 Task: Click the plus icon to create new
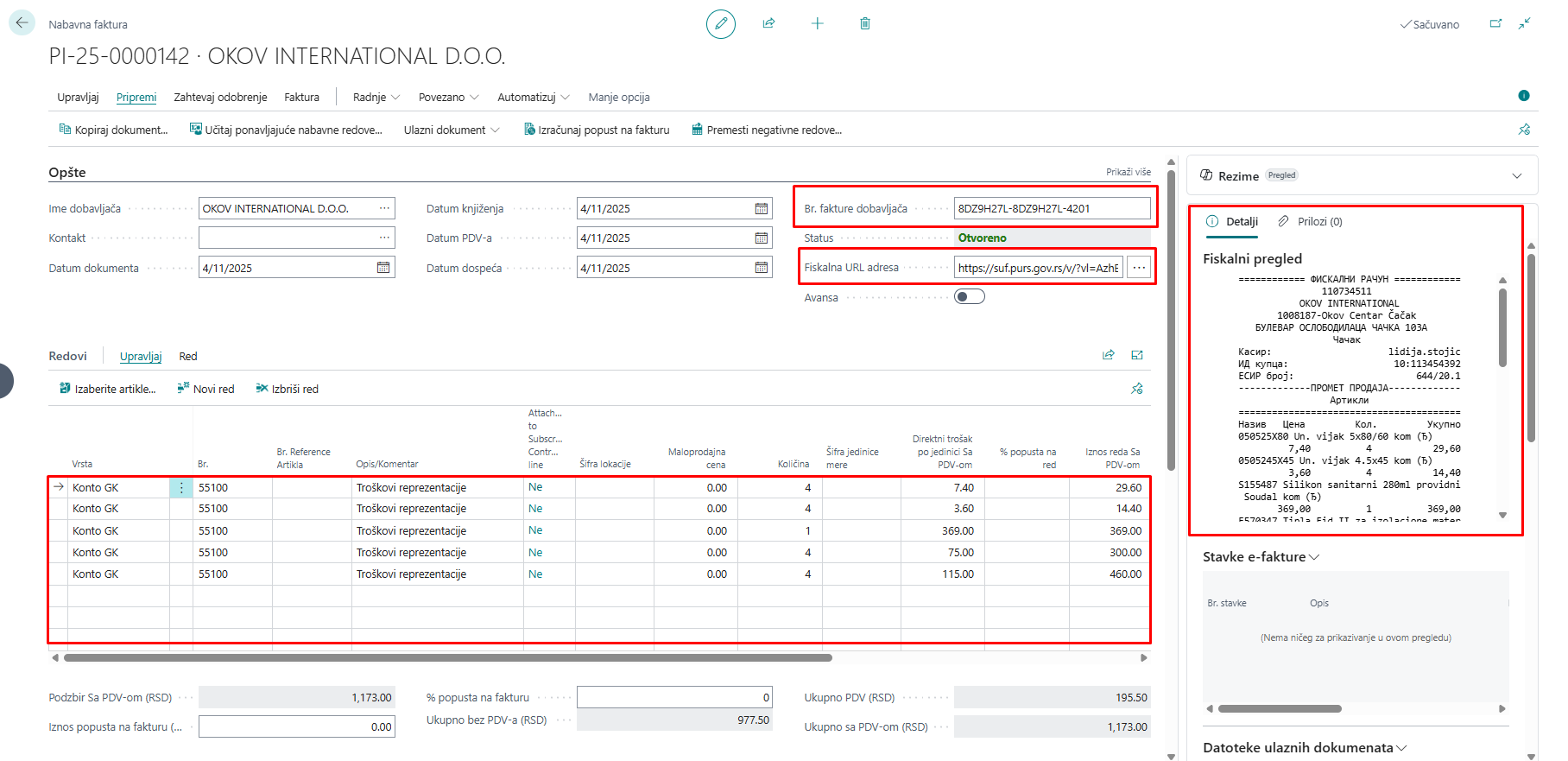[x=817, y=24]
